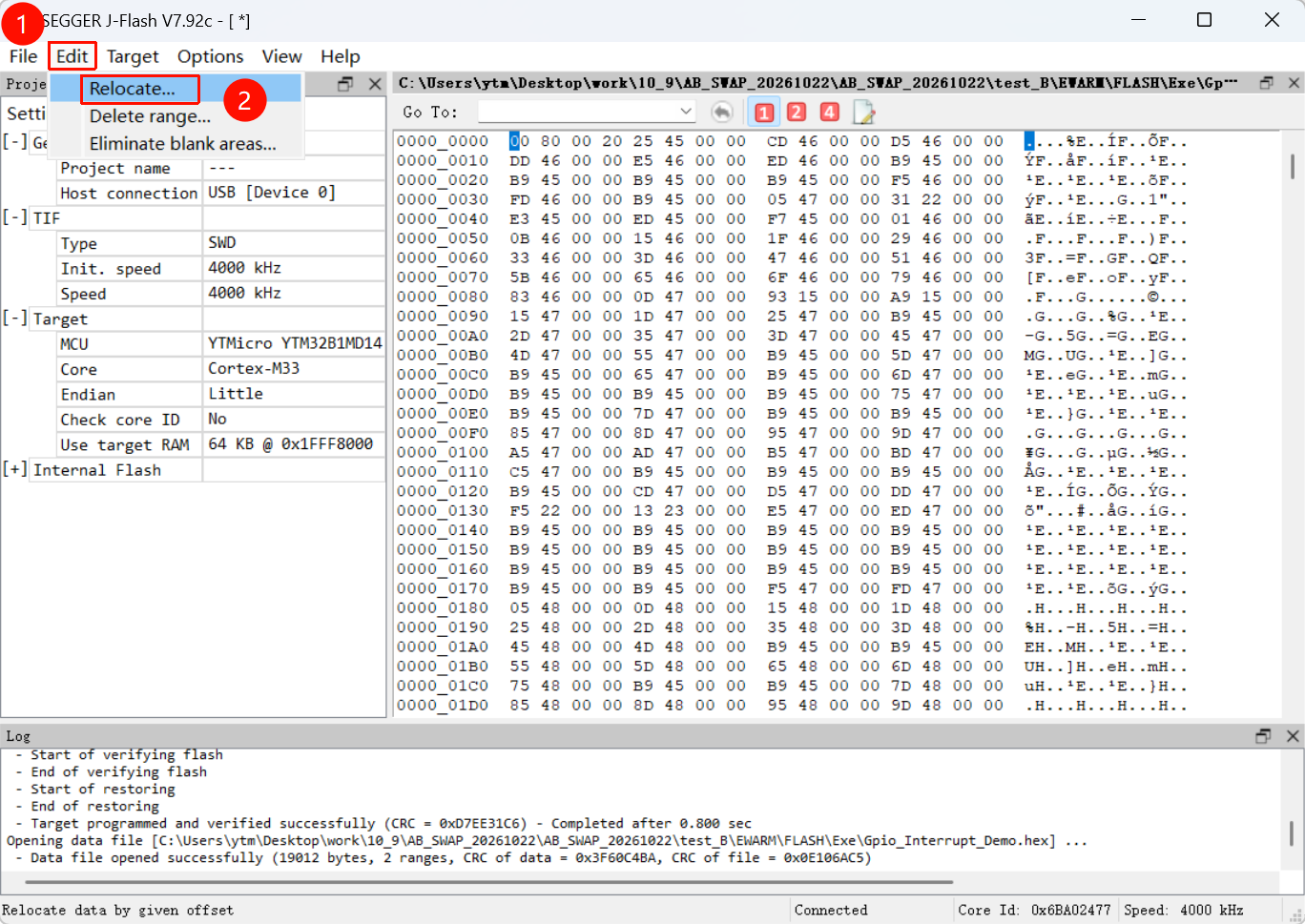The image size is (1305, 924).
Task: Float the hex data file window
Action: pos(1267,83)
